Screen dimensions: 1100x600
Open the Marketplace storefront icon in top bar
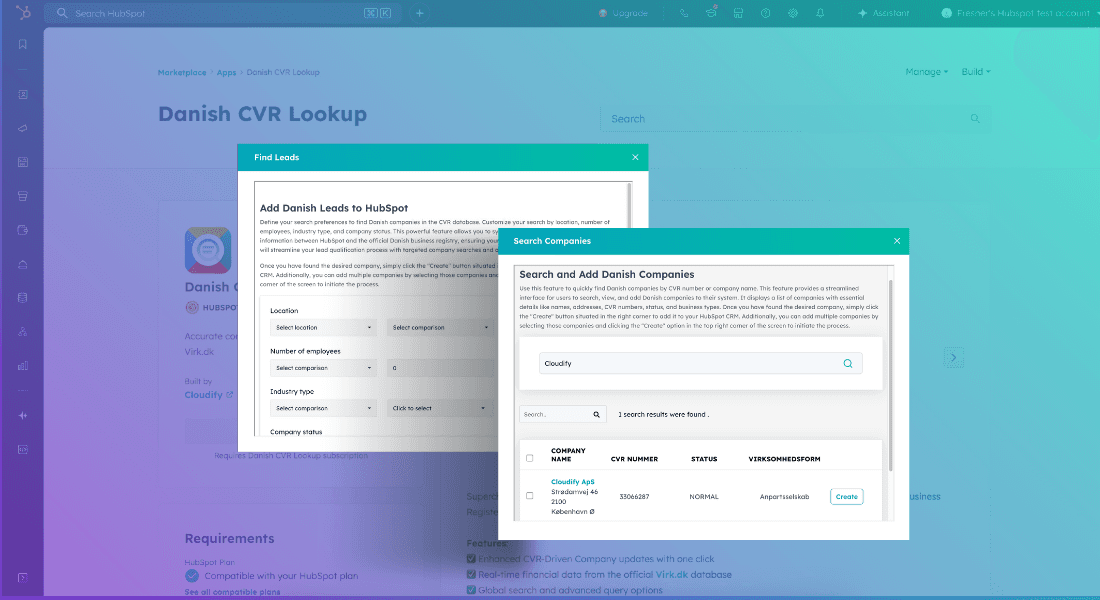[738, 13]
